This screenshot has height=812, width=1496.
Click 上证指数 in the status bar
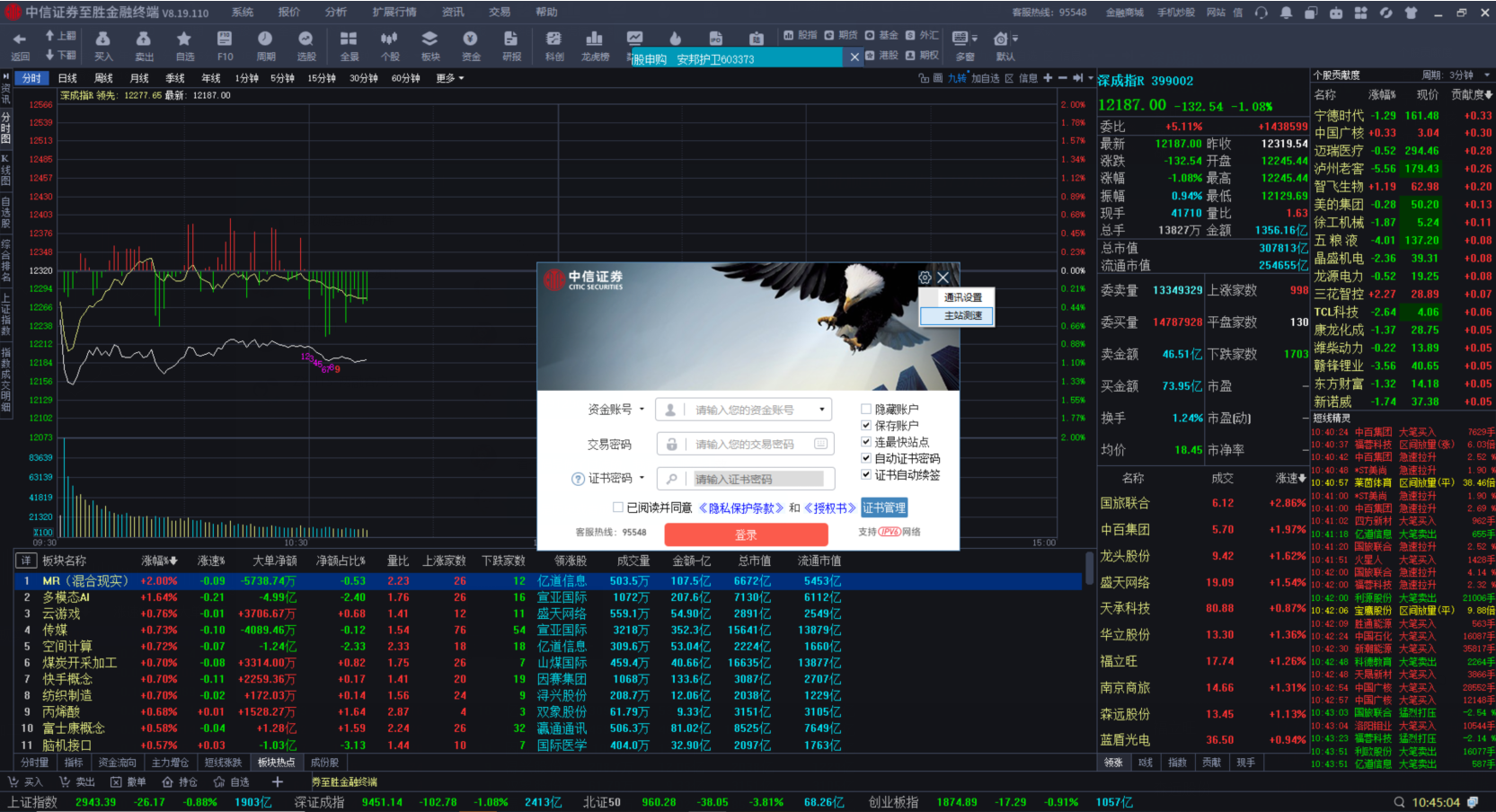tap(33, 802)
